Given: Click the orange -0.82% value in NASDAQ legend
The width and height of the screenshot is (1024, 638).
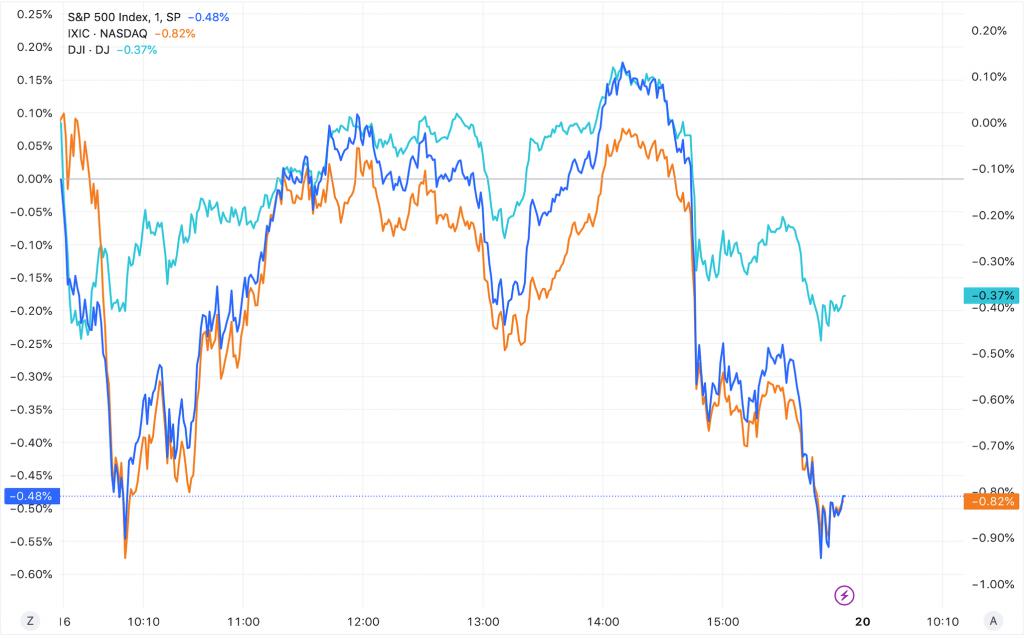Looking at the screenshot, I should click(175, 33).
